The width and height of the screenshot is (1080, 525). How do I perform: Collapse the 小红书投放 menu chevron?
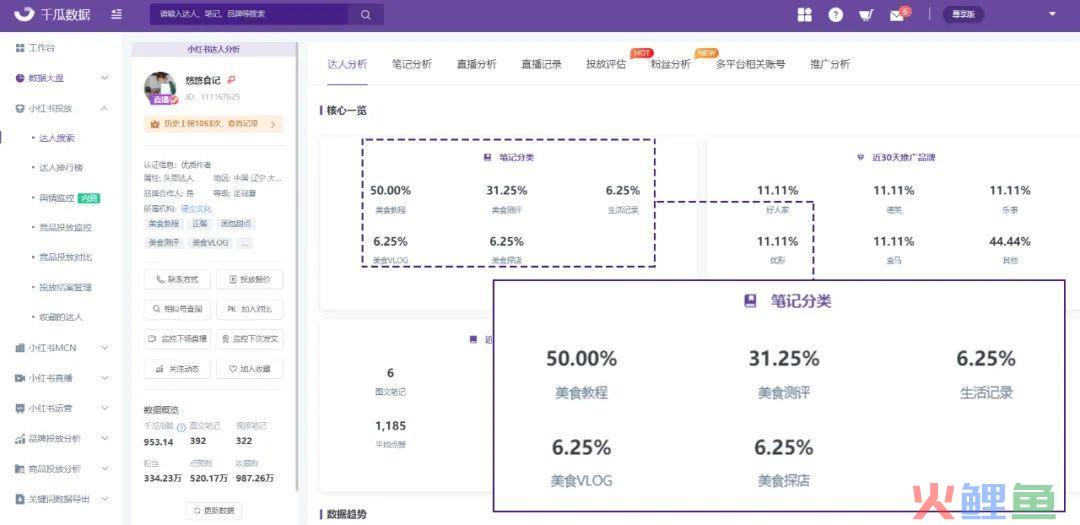(105, 108)
